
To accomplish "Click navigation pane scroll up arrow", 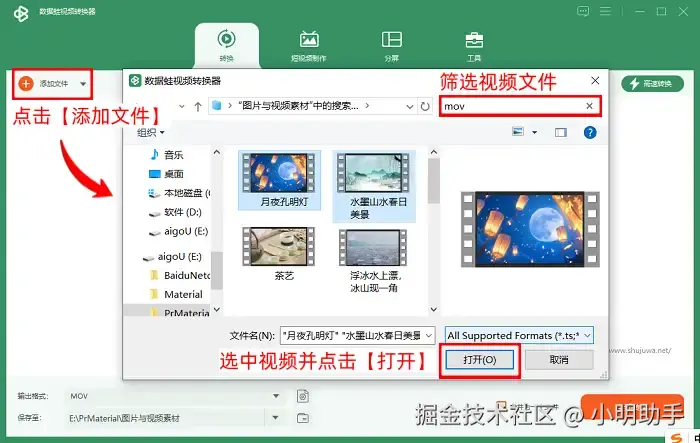I will 217,152.
